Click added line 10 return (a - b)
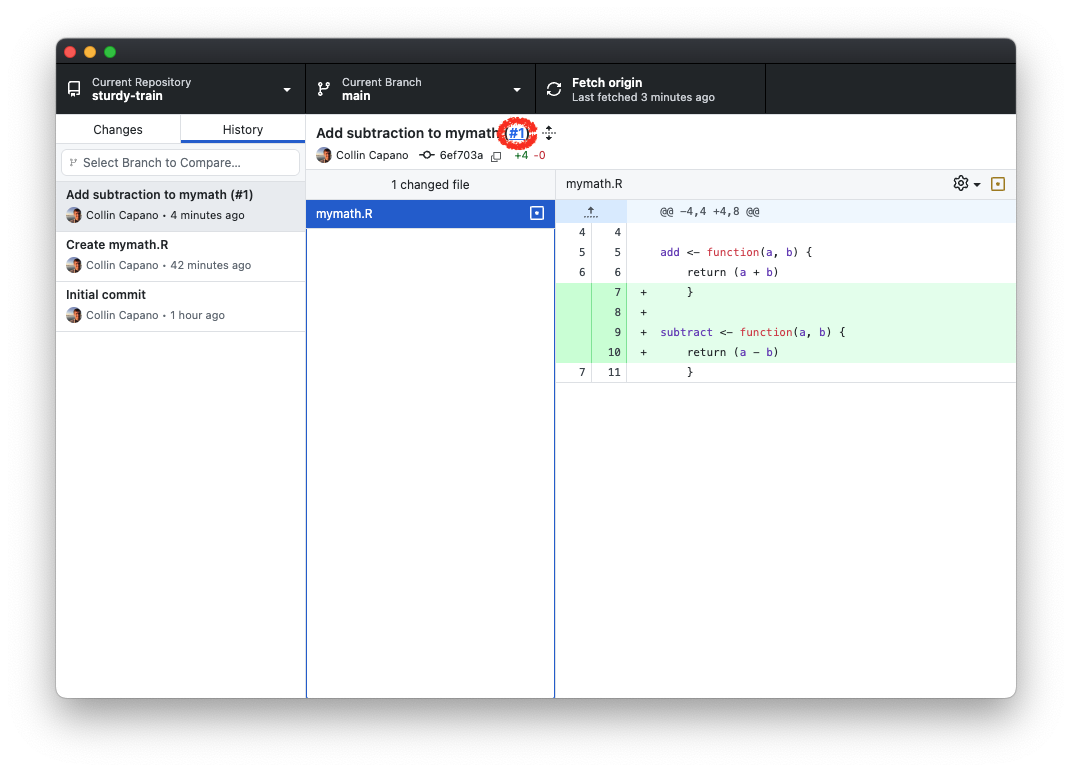This screenshot has width=1072, height=772. tap(786, 352)
